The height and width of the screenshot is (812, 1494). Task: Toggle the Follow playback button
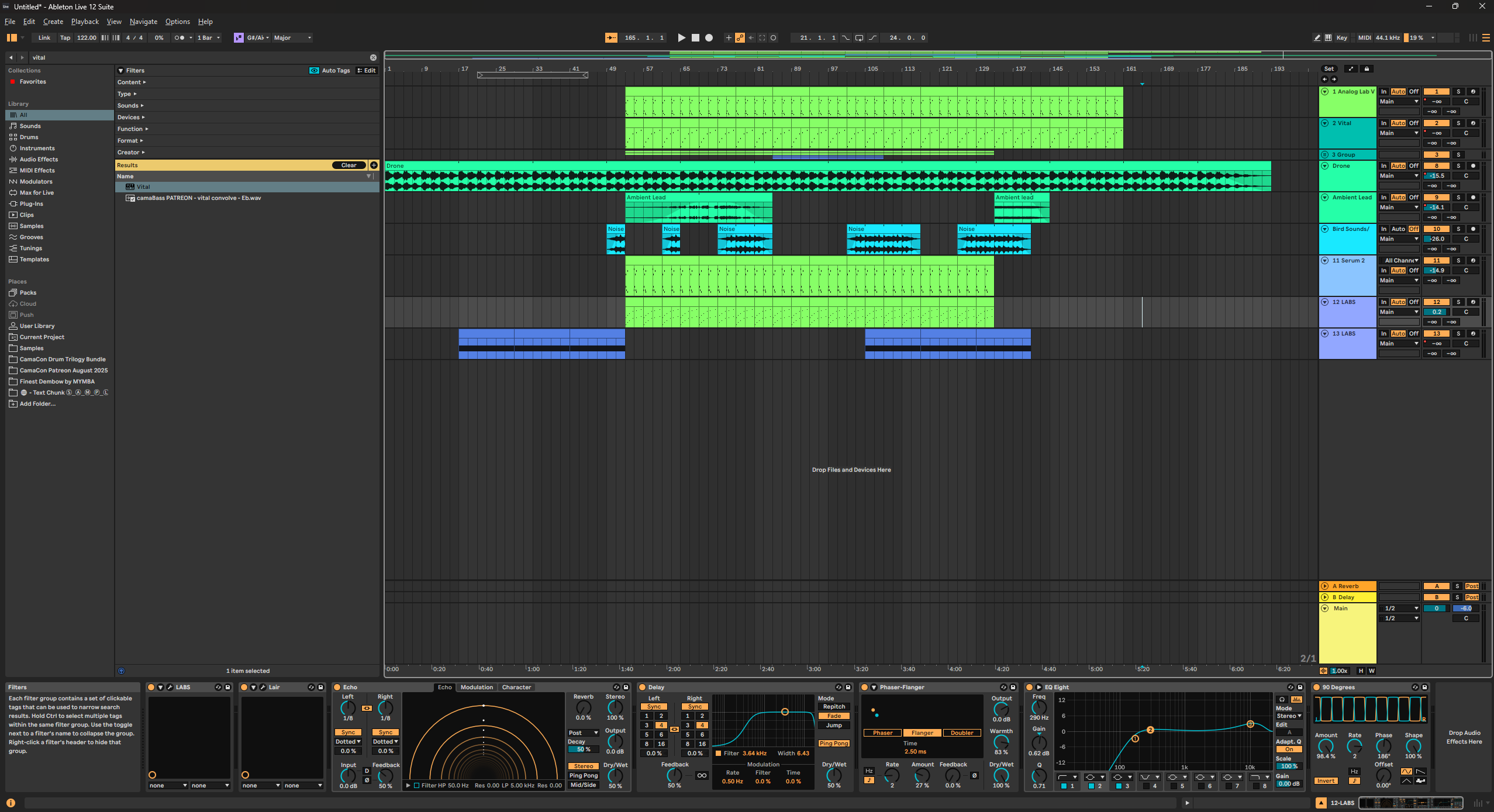coord(611,38)
